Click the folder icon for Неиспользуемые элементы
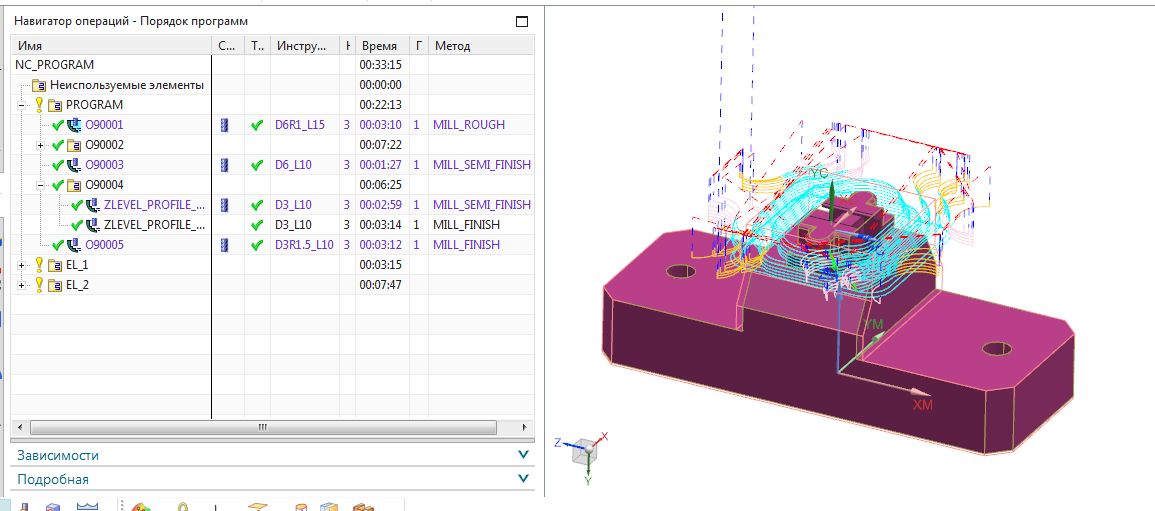 click(x=39, y=85)
